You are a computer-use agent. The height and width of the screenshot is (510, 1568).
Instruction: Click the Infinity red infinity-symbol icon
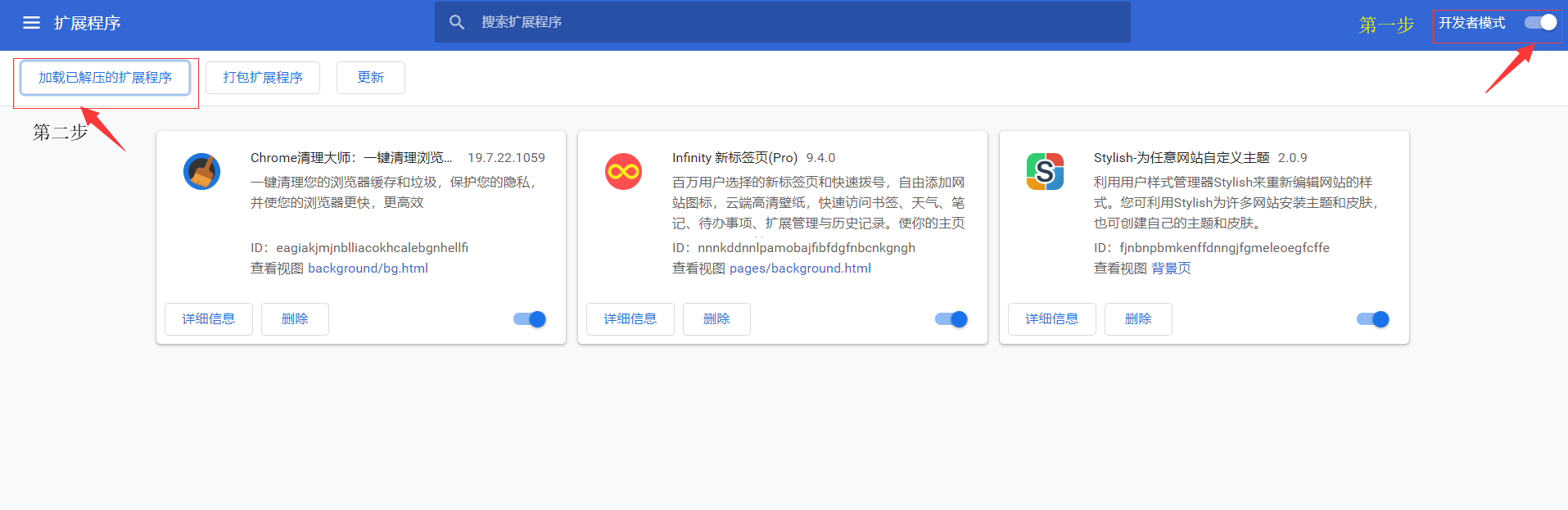[623, 172]
